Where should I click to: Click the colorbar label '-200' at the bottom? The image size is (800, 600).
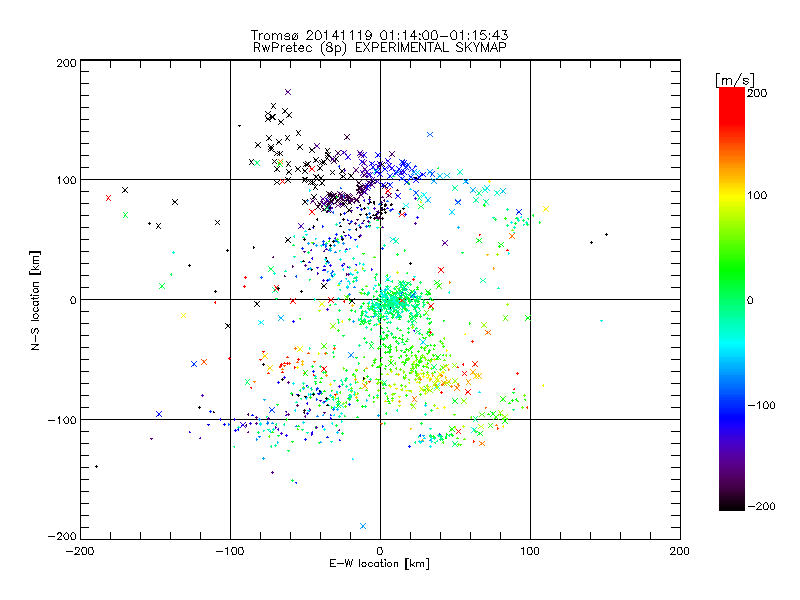pyautogui.click(x=761, y=506)
